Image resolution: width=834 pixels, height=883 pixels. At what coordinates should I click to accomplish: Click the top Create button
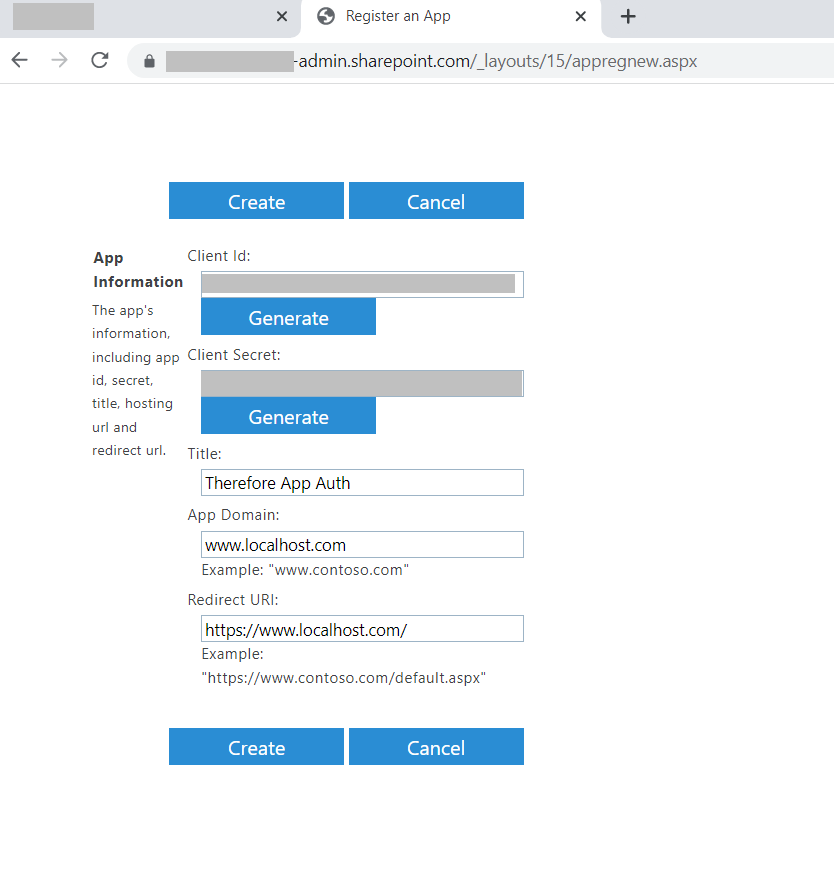click(x=256, y=201)
